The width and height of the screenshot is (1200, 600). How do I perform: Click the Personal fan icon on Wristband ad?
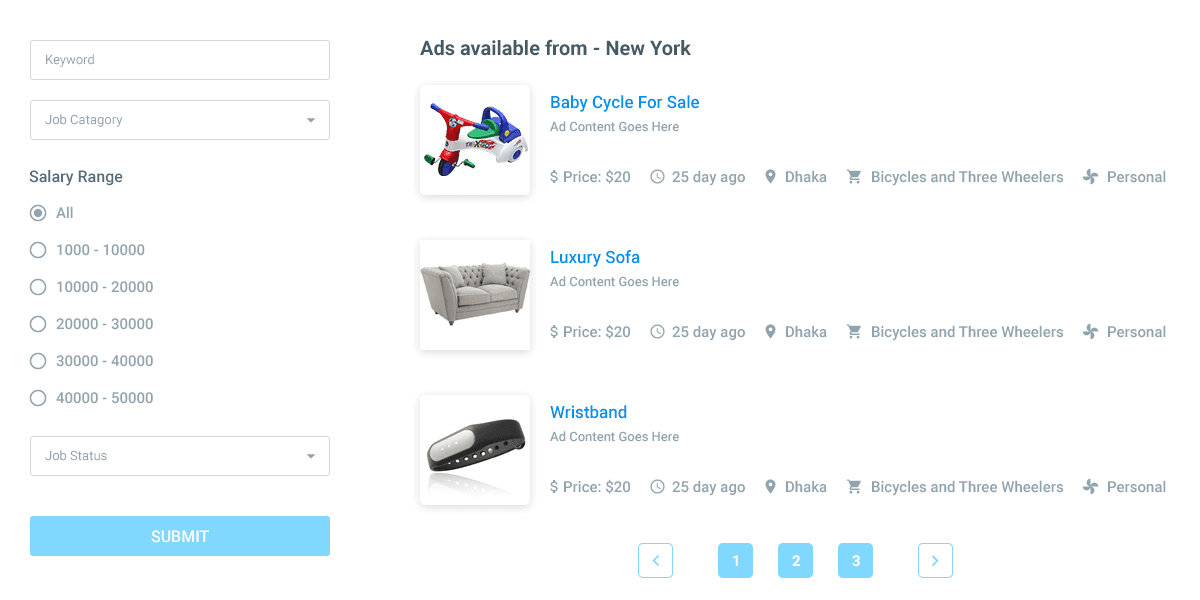[1090, 487]
